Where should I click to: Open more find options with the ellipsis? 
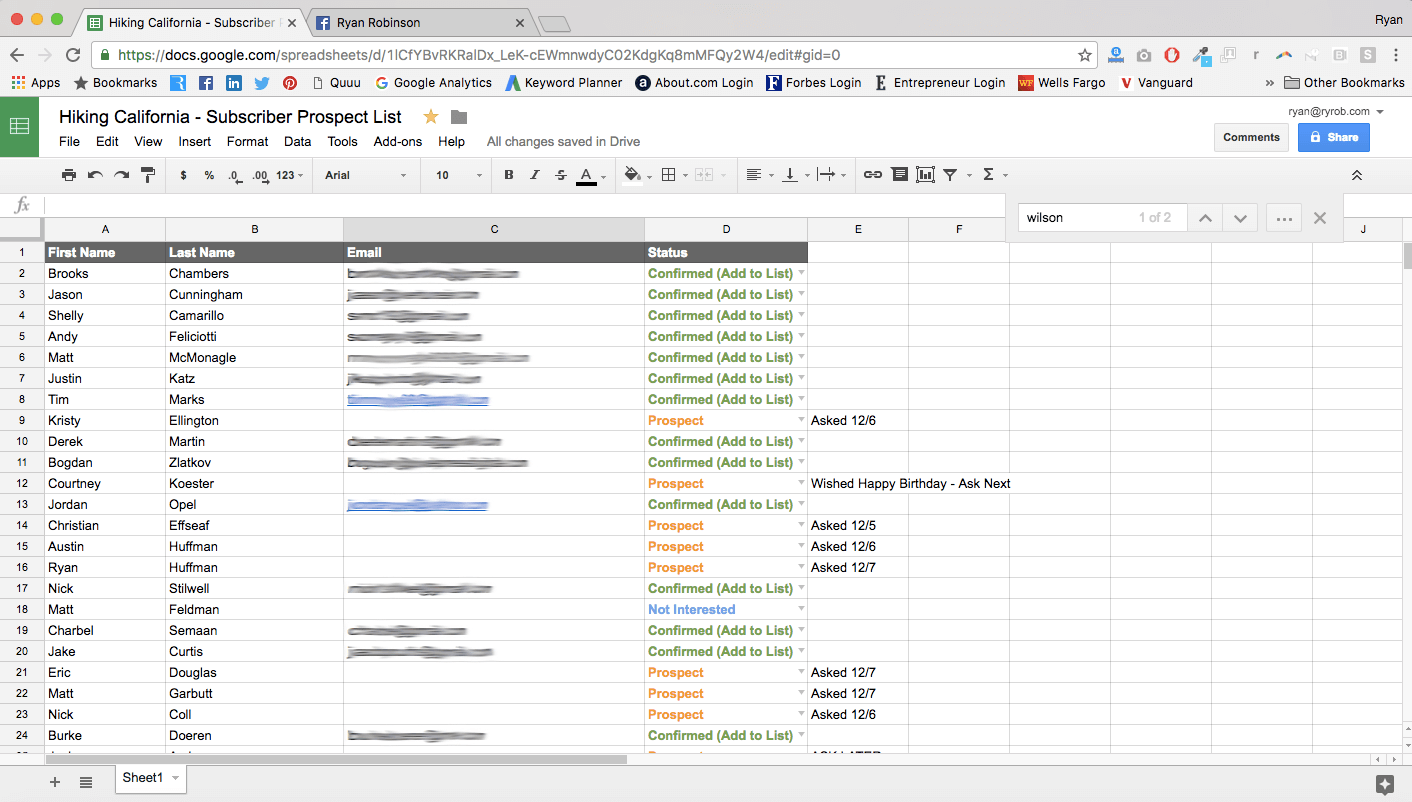[1284, 217]
